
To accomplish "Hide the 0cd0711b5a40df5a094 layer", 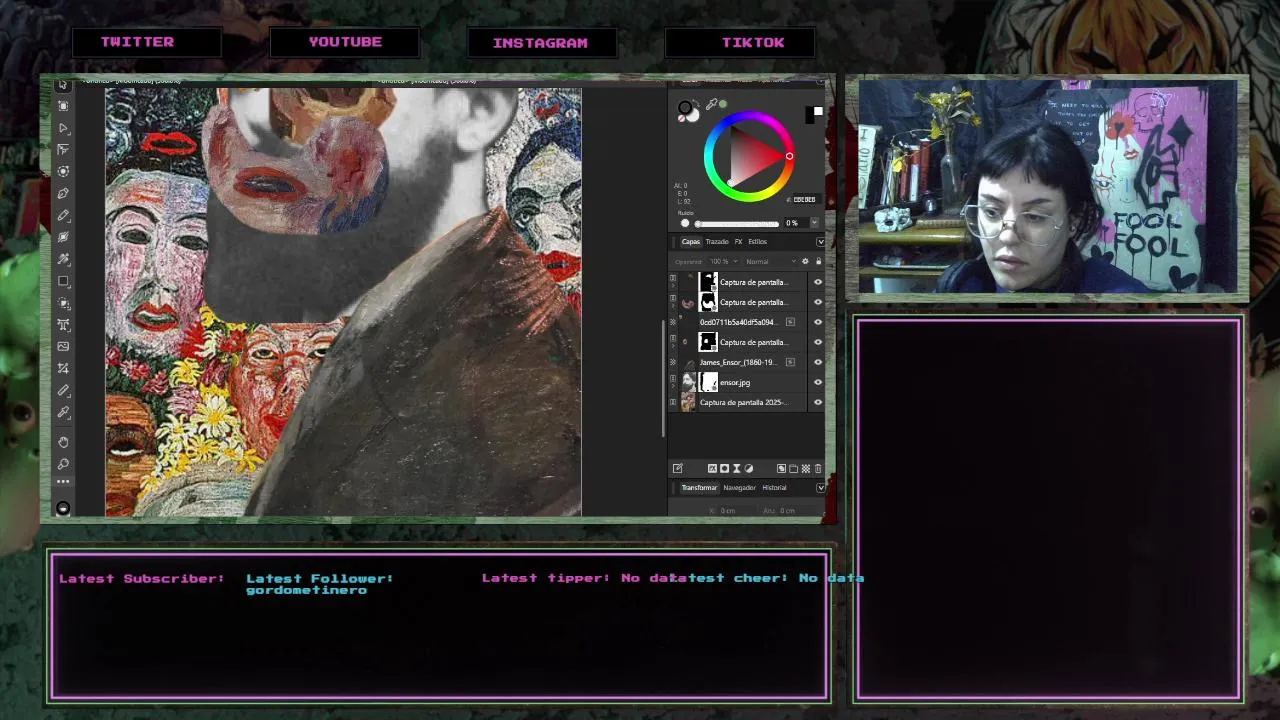I will coord(818,322).
